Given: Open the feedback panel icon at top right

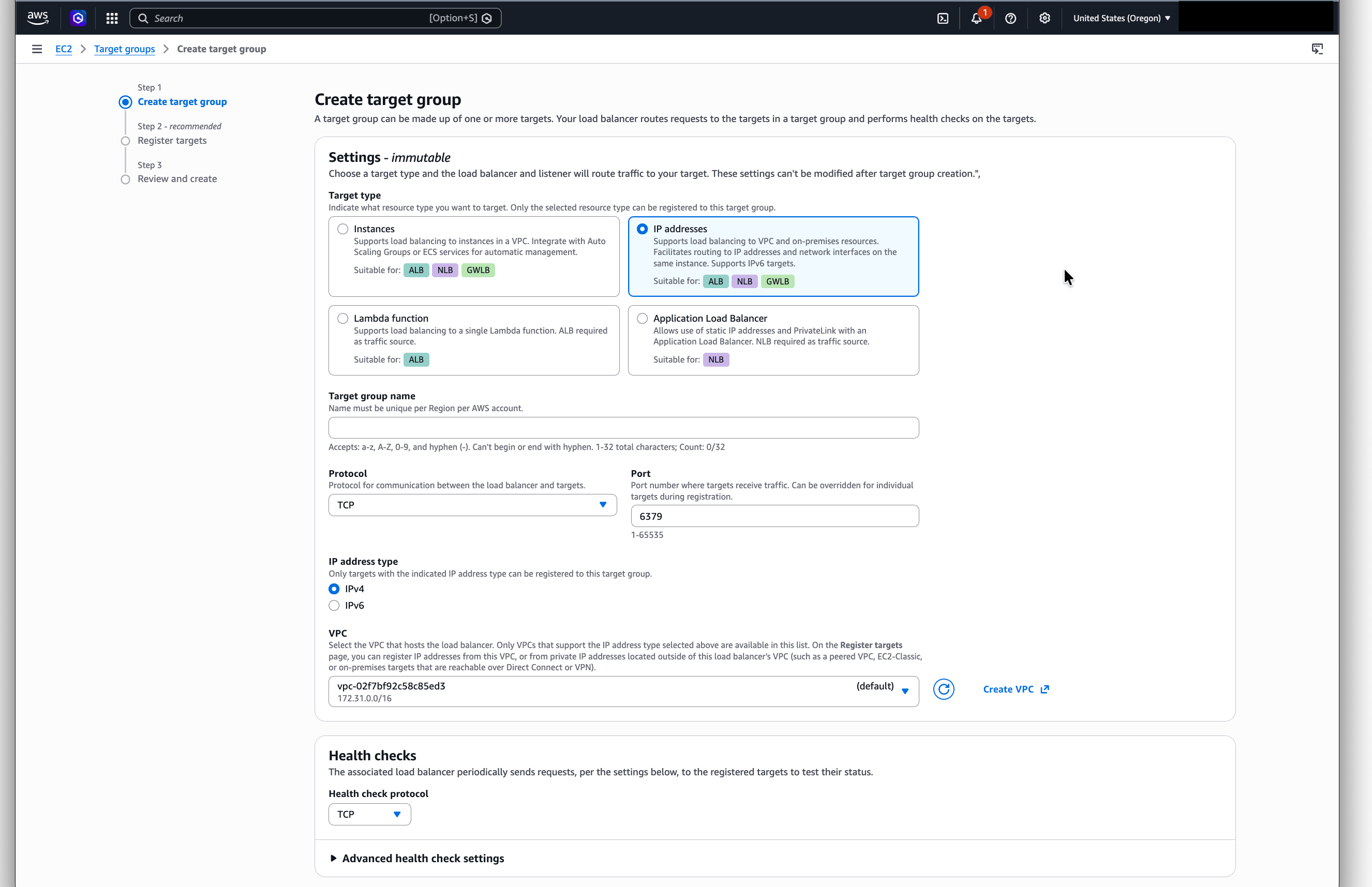Looking at the screenshot, I should (x=1317, y=49).
